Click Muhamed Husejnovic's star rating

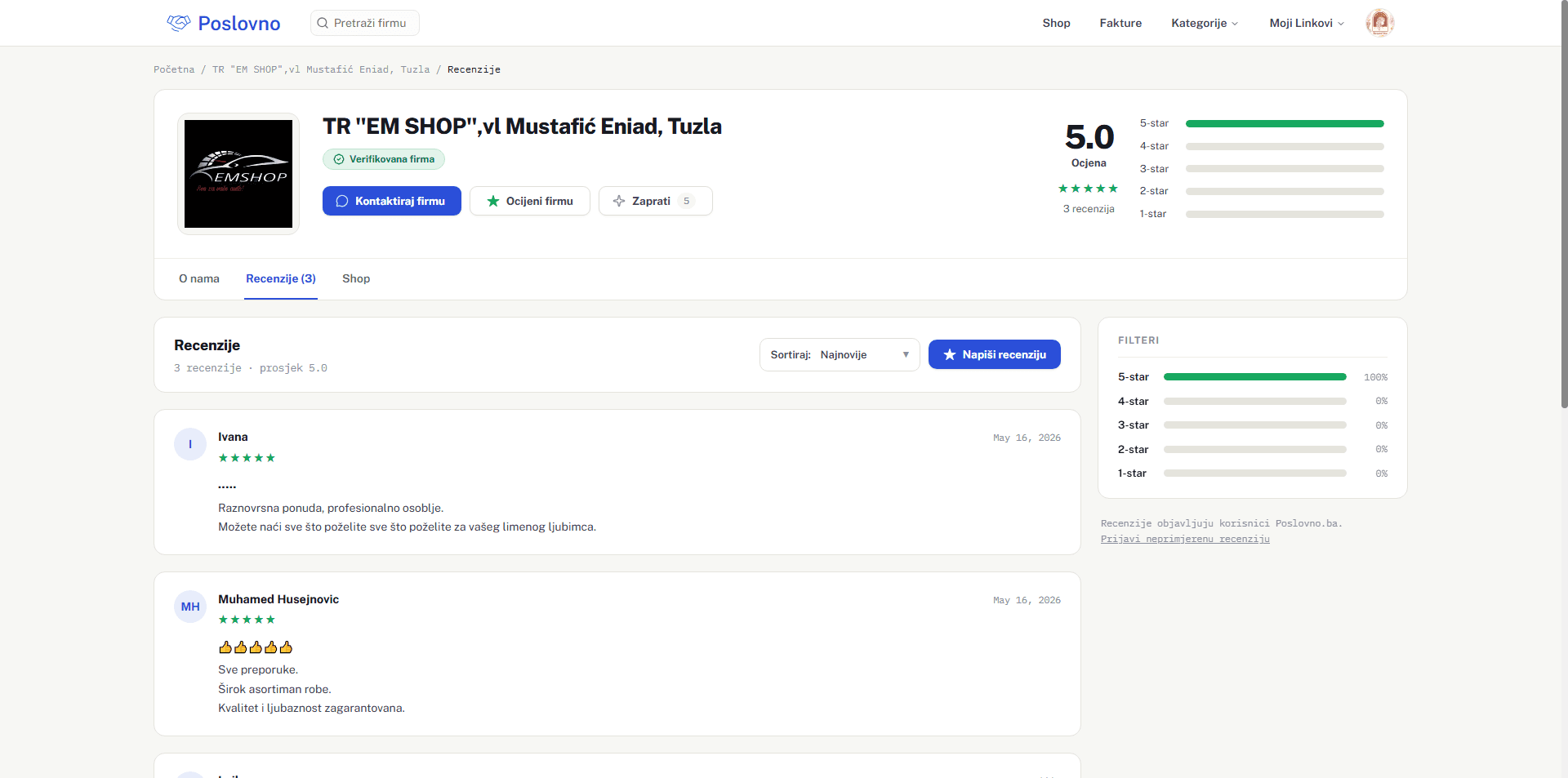pos(247,620)
